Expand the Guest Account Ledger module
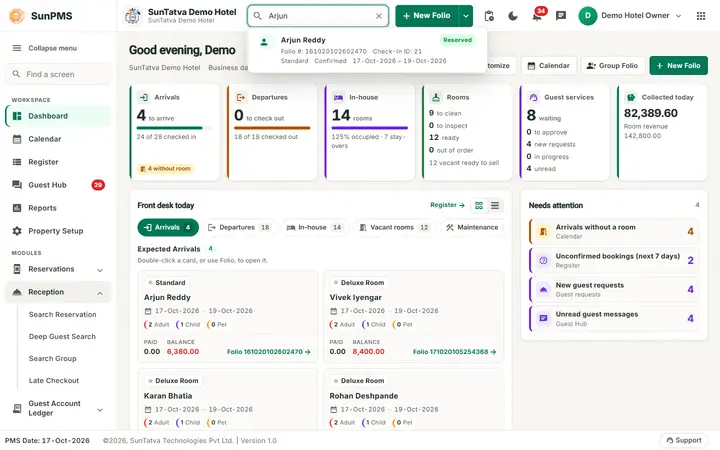The width and height of the screenshot is (720, 450). (x=58, y=408)
